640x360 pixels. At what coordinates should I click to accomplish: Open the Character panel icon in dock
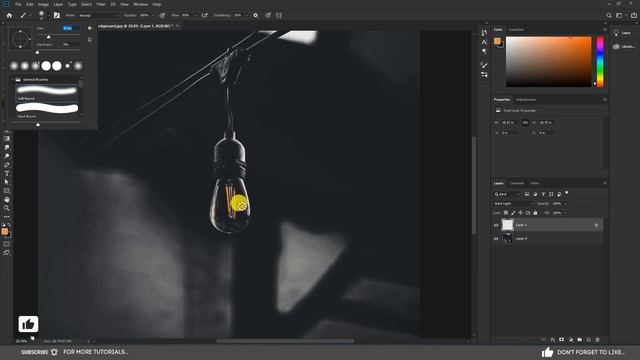[x=484, y=42]
